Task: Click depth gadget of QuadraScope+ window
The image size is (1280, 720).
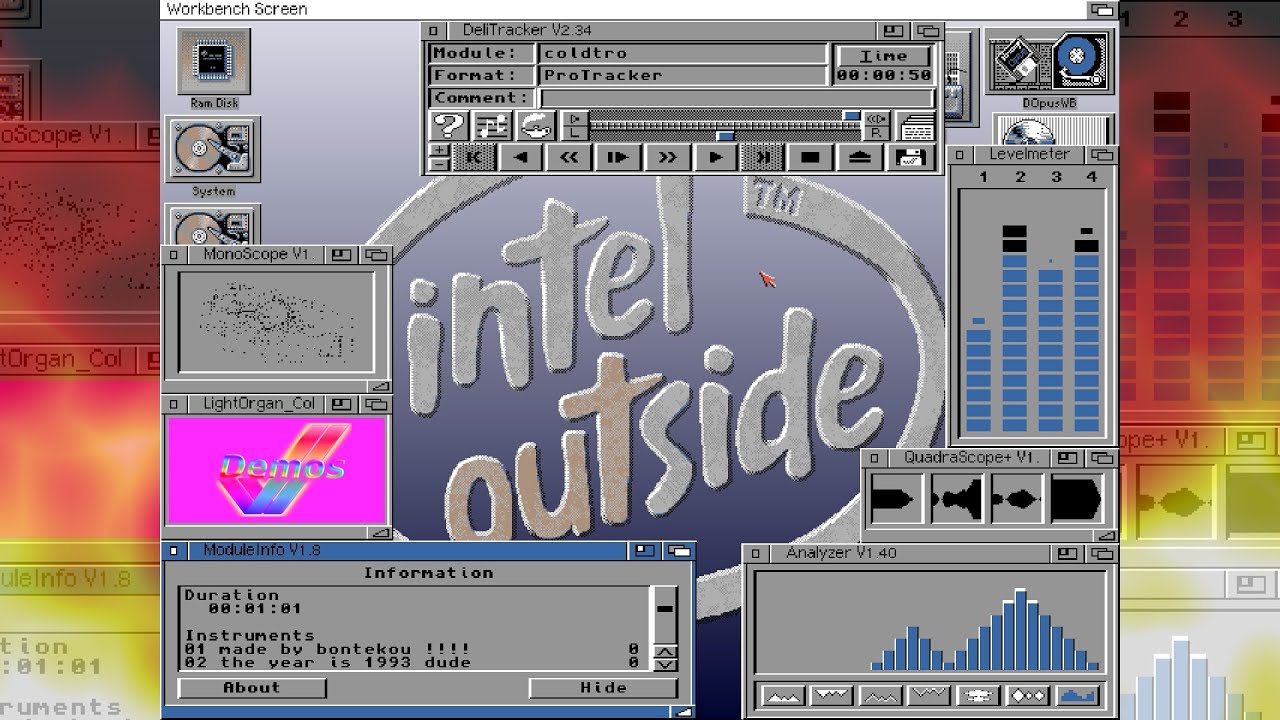Action: click(1102, 458)
